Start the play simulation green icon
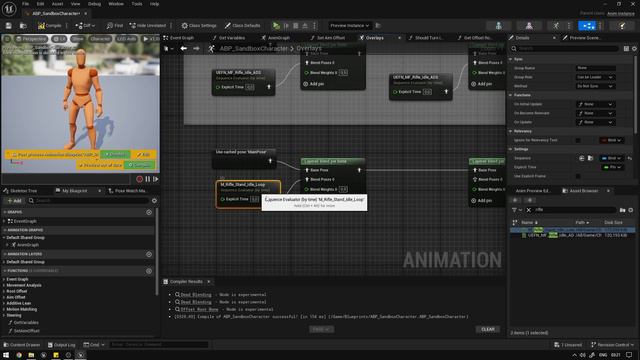Image resolution: width=640 pixels, height=360 pixels. (x=276, y=25)
